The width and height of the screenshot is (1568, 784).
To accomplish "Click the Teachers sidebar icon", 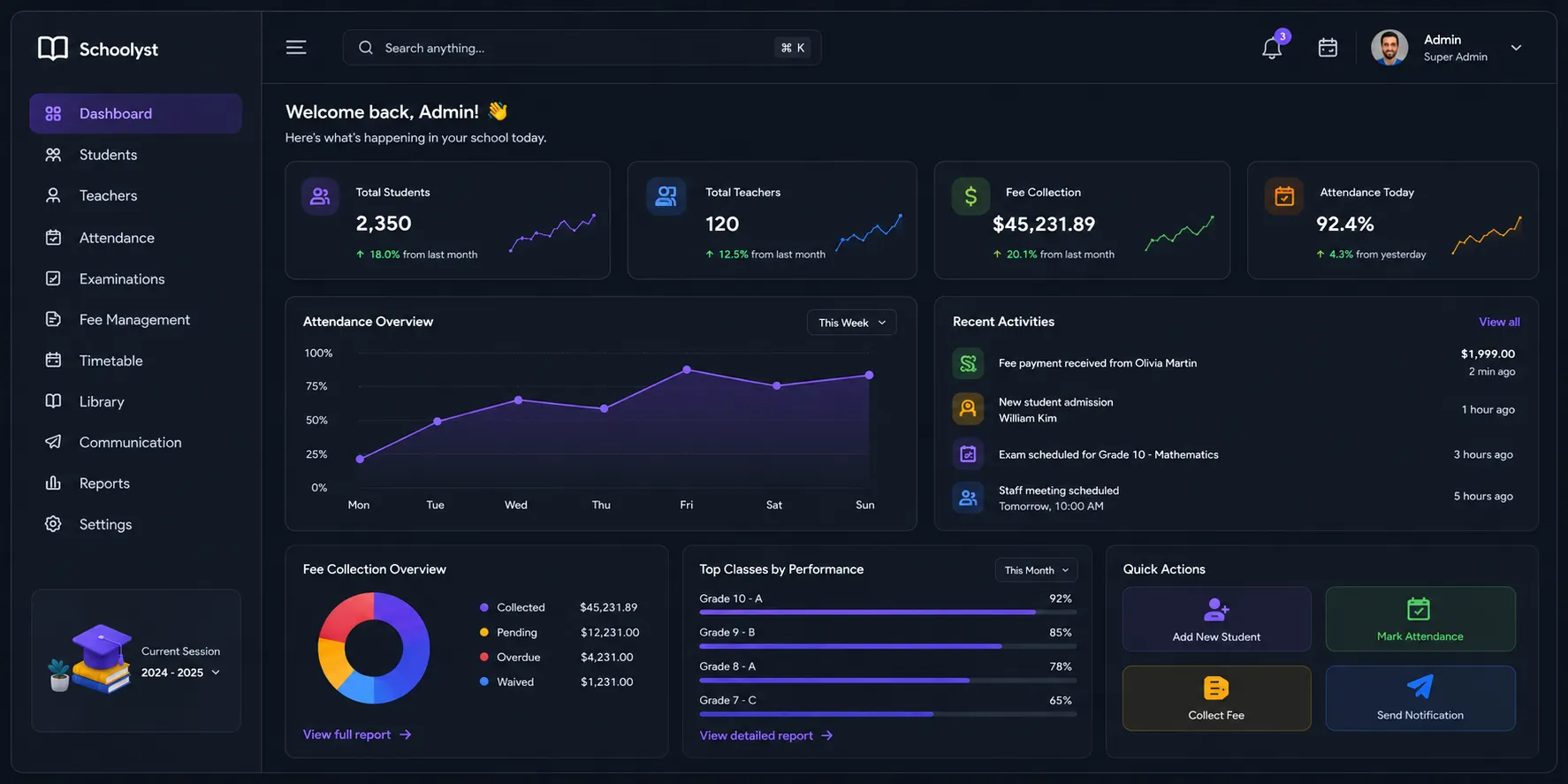I will pos(53,195).
